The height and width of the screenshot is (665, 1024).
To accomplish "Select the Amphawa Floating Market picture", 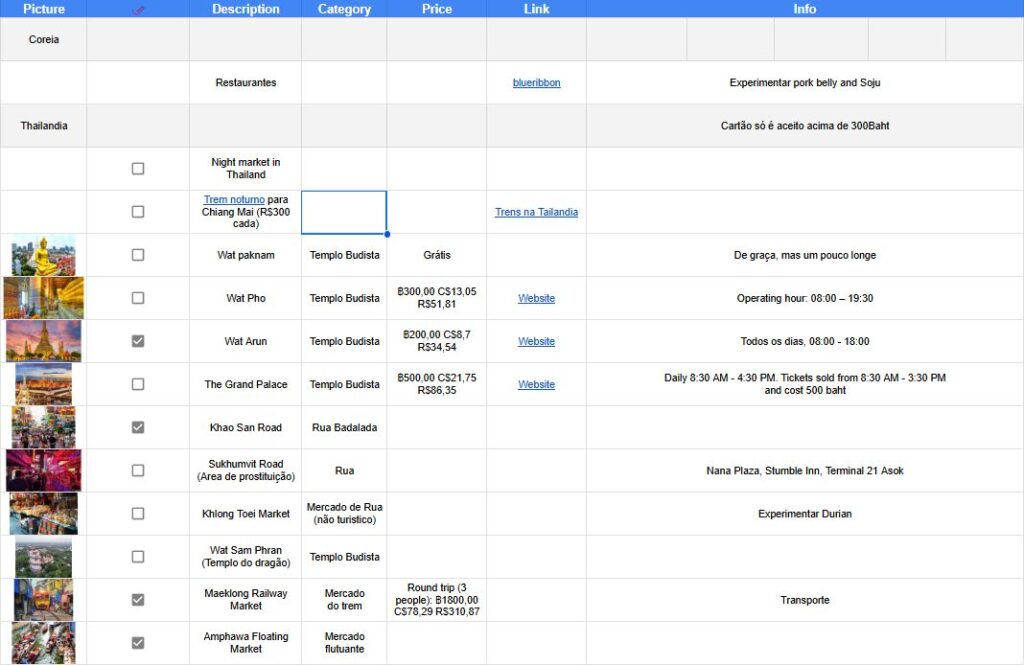I will (x=43, y=642).
